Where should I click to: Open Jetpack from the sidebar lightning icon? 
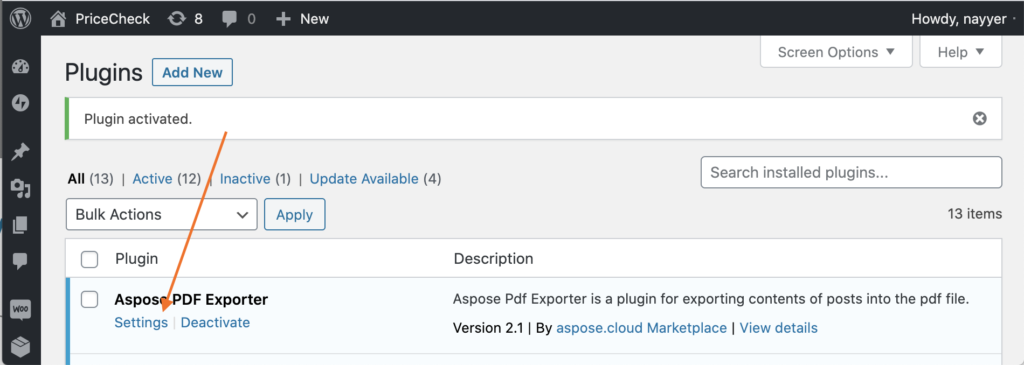[x=20, y=103]
